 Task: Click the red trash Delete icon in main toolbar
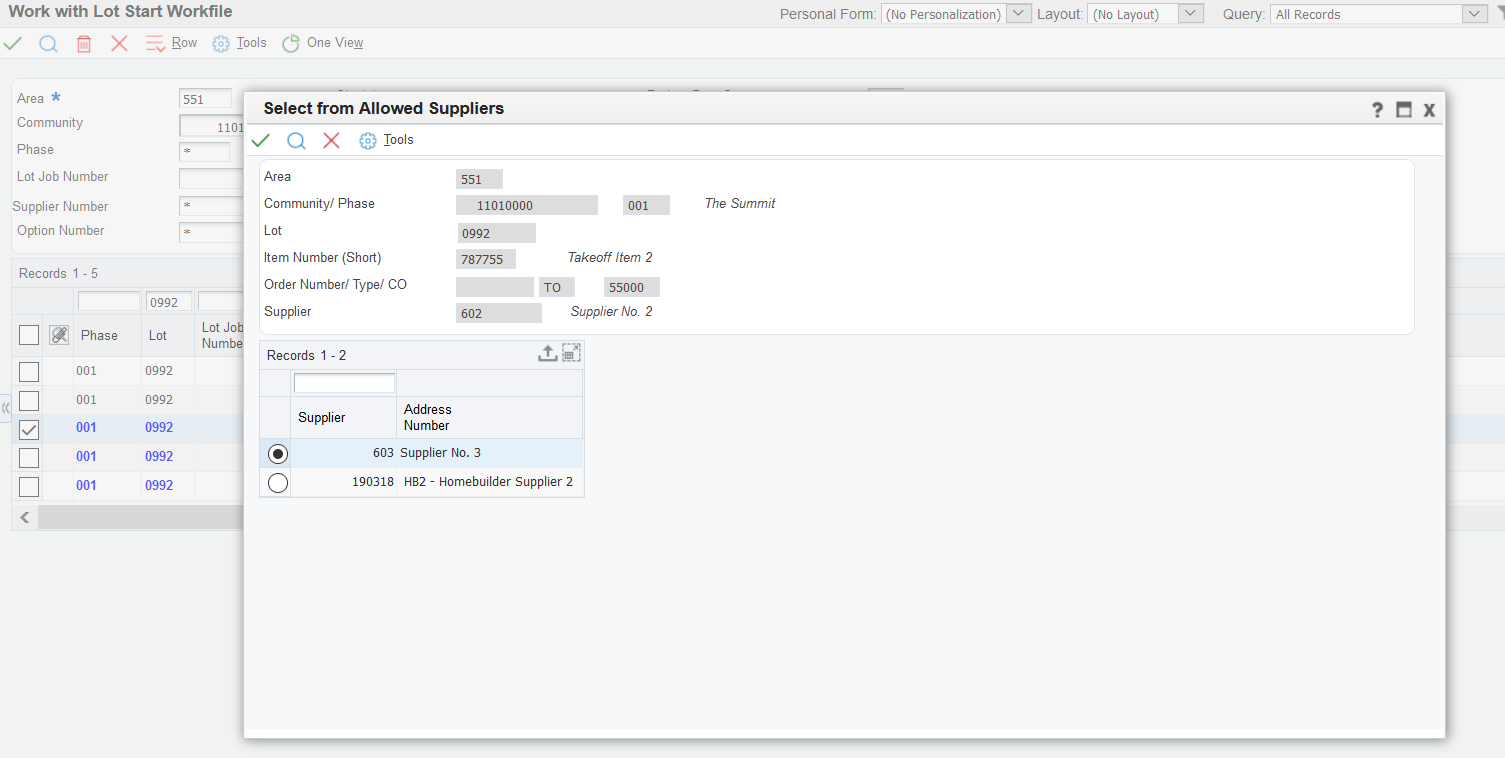pos(84,44)
